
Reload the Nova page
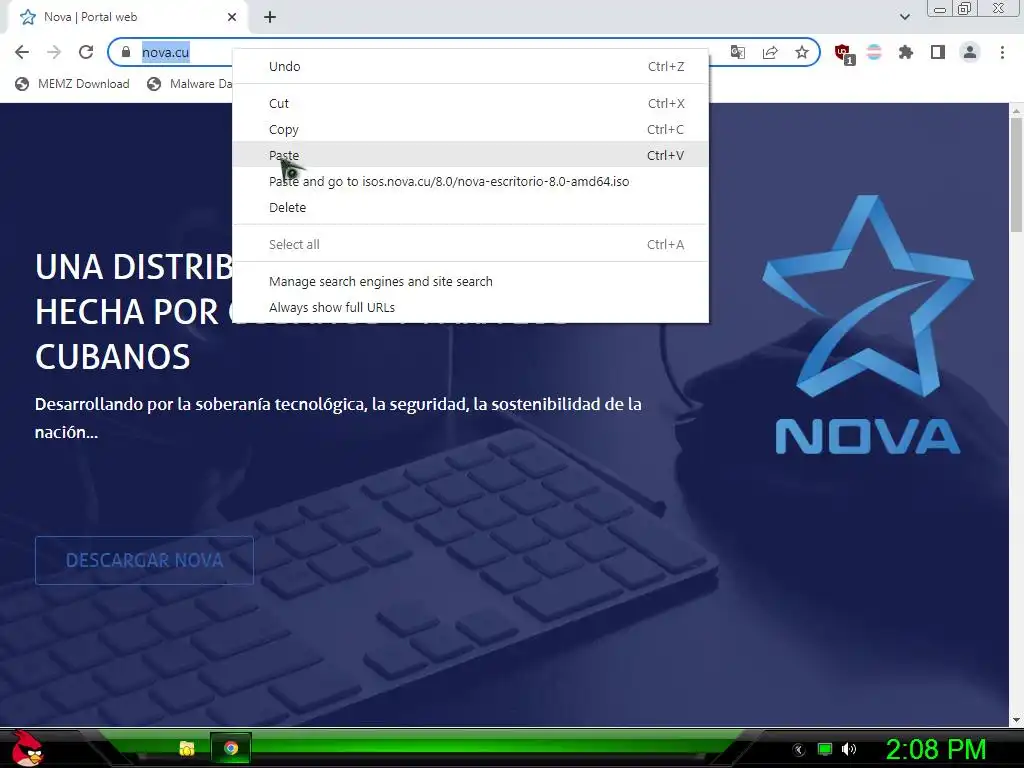(x=86, y=52)
